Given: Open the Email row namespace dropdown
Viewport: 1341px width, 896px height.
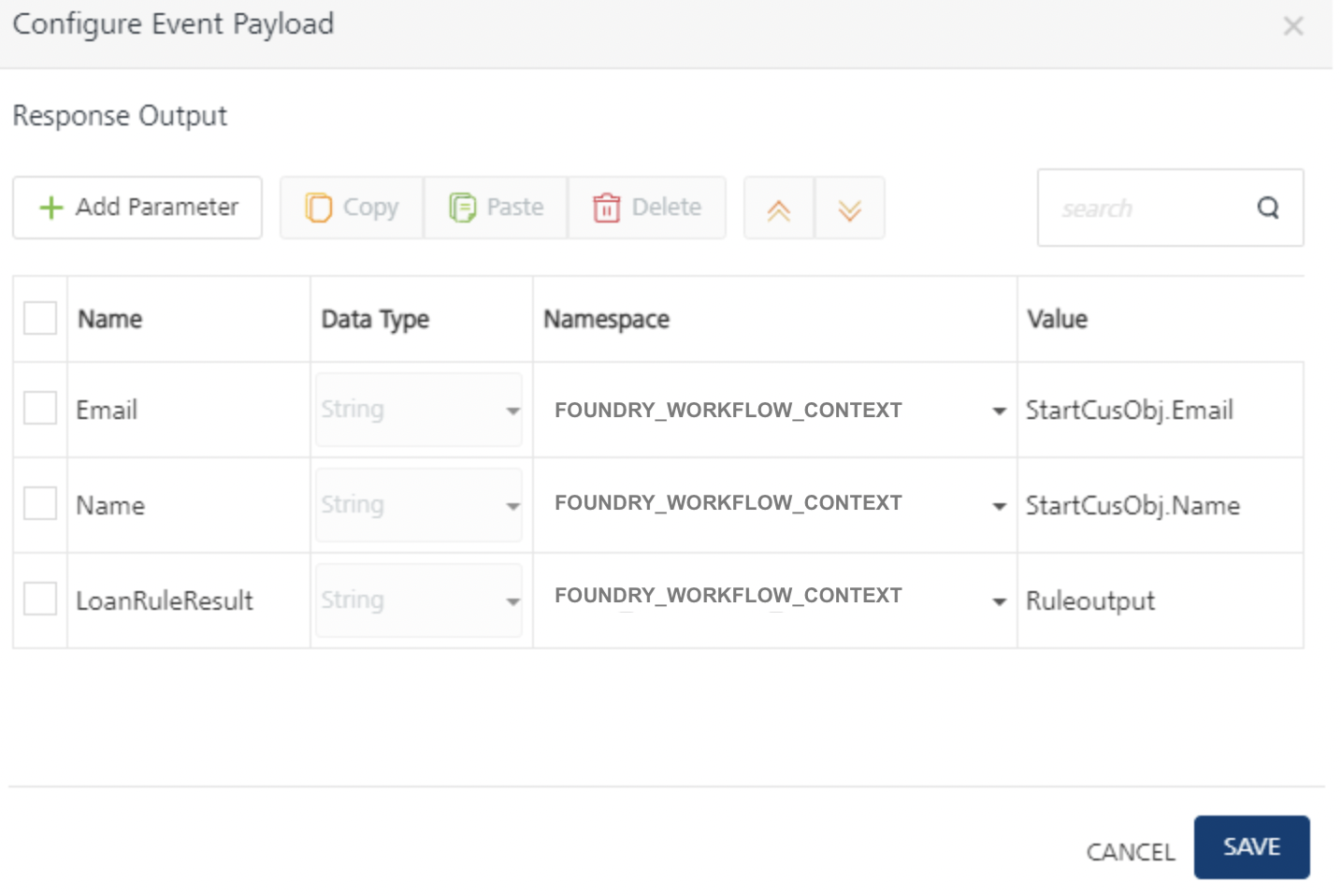Looking at the screenshot, I should tap(999, 411).
